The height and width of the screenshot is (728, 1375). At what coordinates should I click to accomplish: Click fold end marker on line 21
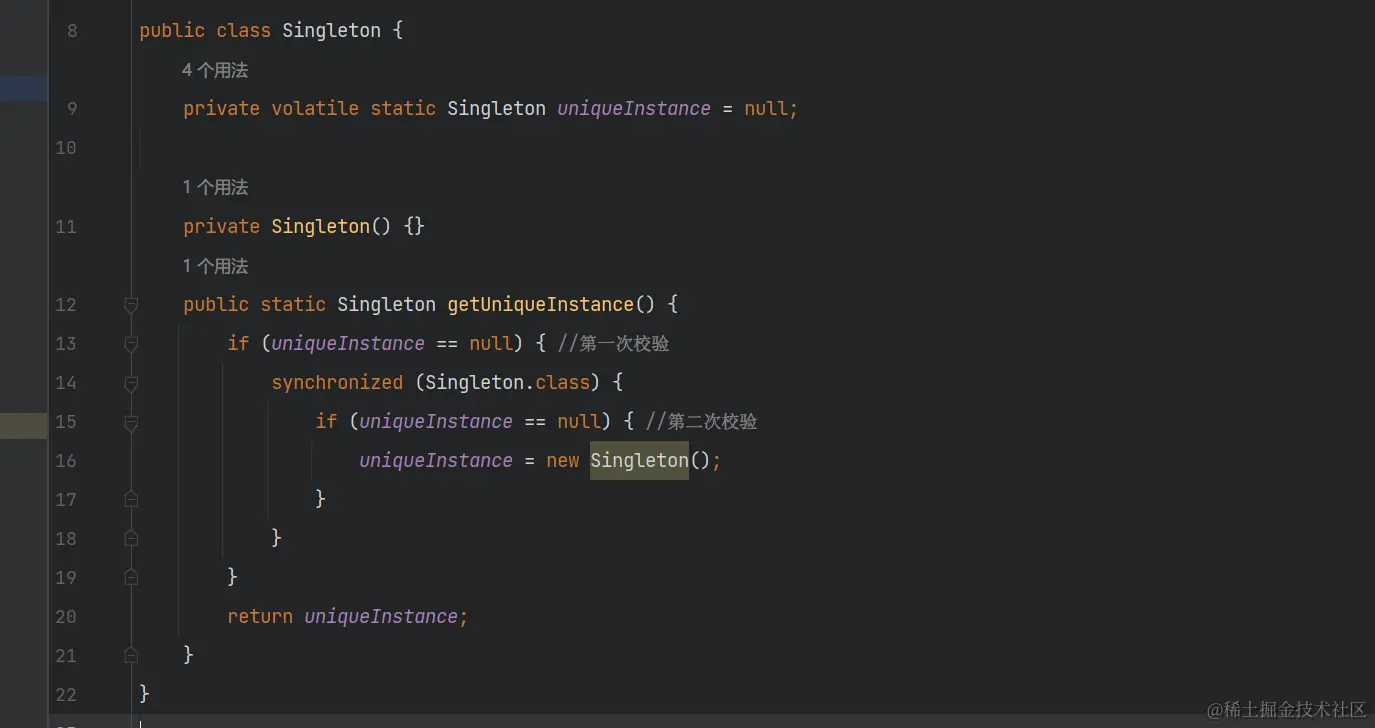[131, 655]
